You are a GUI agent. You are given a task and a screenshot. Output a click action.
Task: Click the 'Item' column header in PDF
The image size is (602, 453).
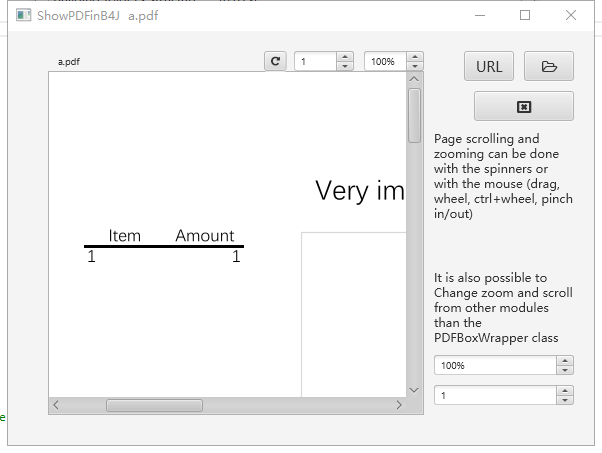click(124, 235)
